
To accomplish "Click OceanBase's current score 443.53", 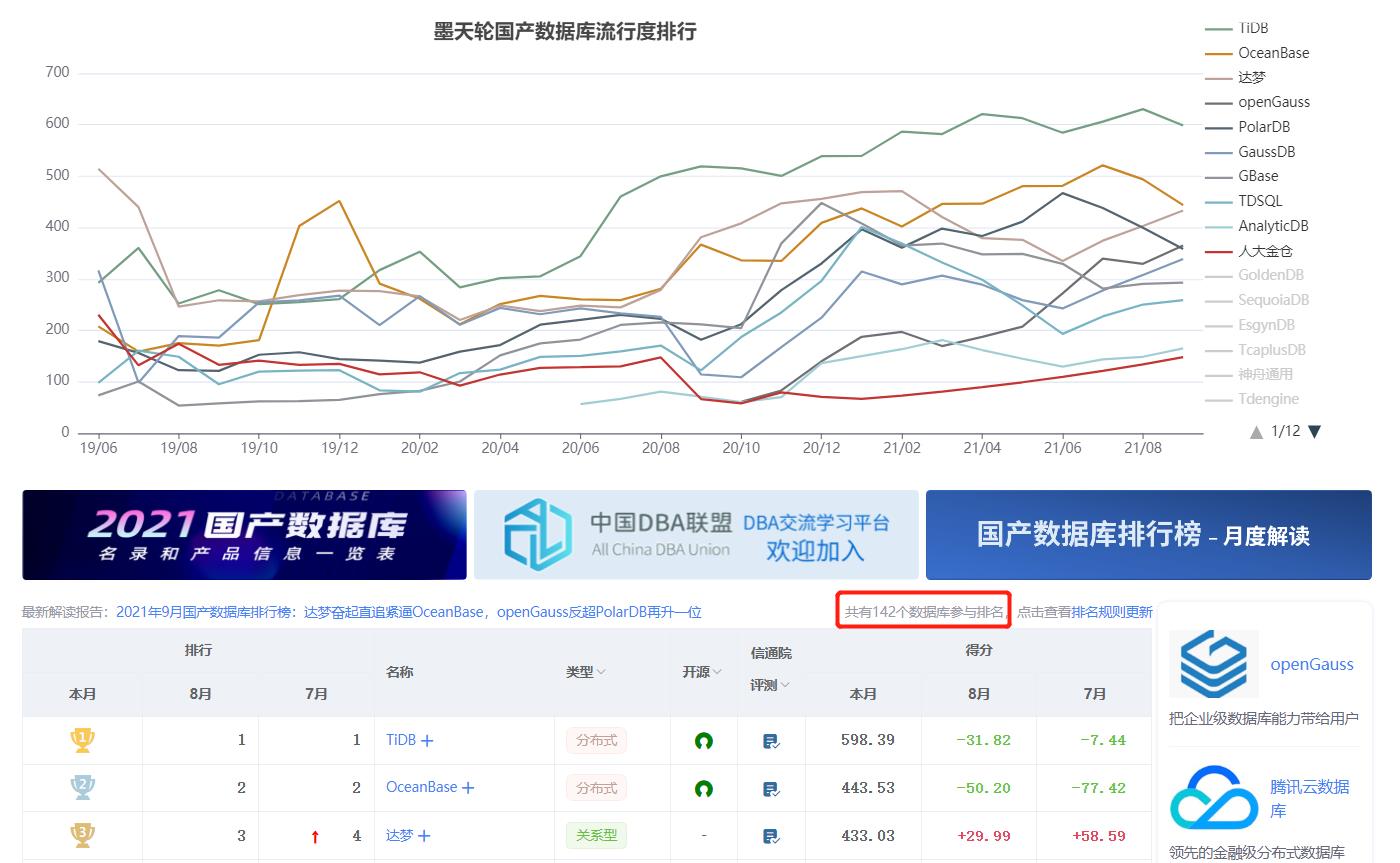I will coord(868,788).
